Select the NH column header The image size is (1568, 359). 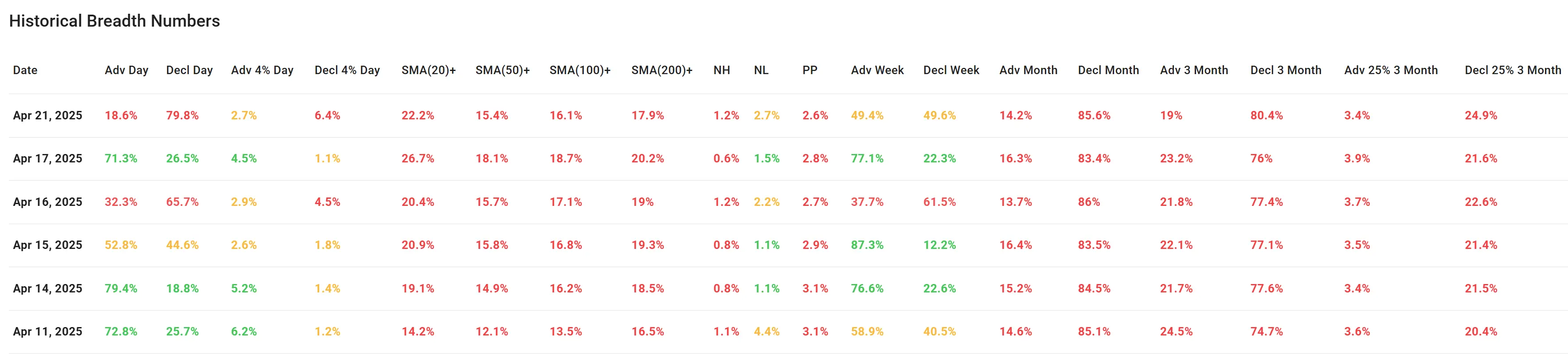pos(721,70)
